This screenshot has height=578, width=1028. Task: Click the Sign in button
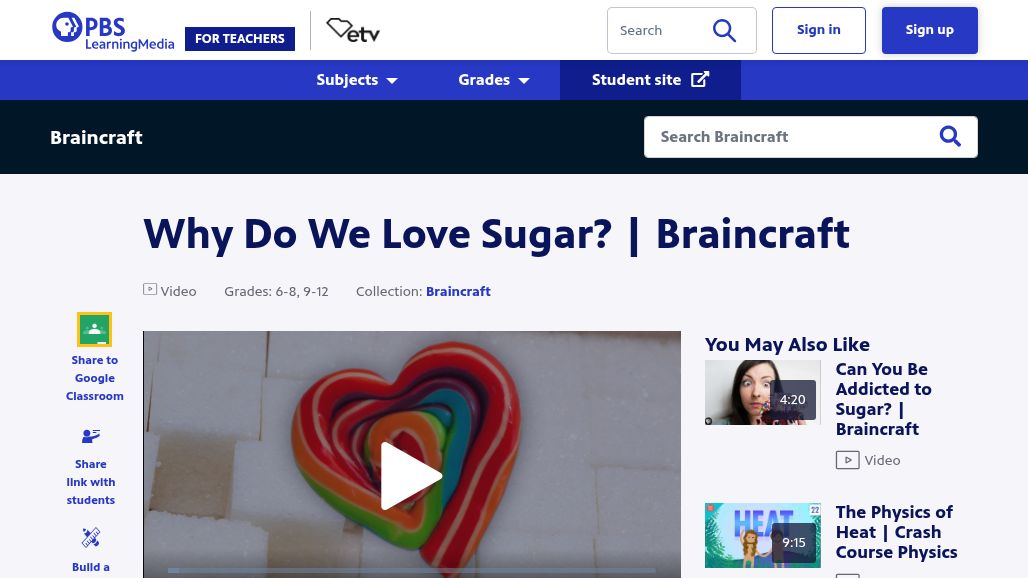pyautogui.click(x=818, y=30)
